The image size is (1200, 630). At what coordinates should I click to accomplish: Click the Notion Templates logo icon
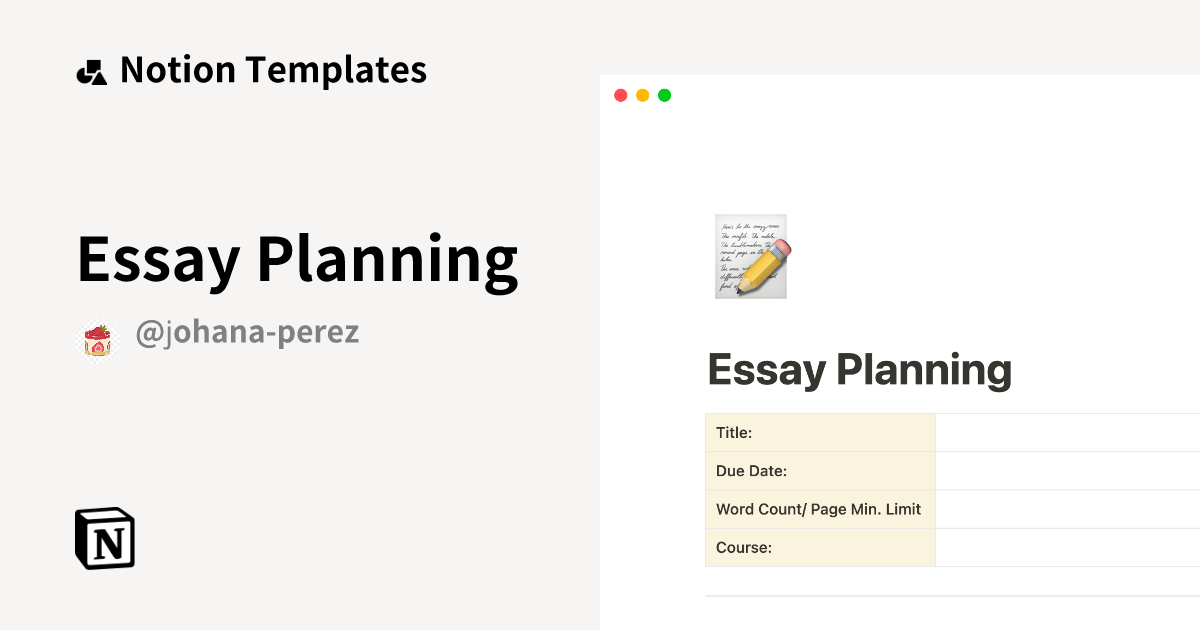pyautogui.click(x=92, y=70)
